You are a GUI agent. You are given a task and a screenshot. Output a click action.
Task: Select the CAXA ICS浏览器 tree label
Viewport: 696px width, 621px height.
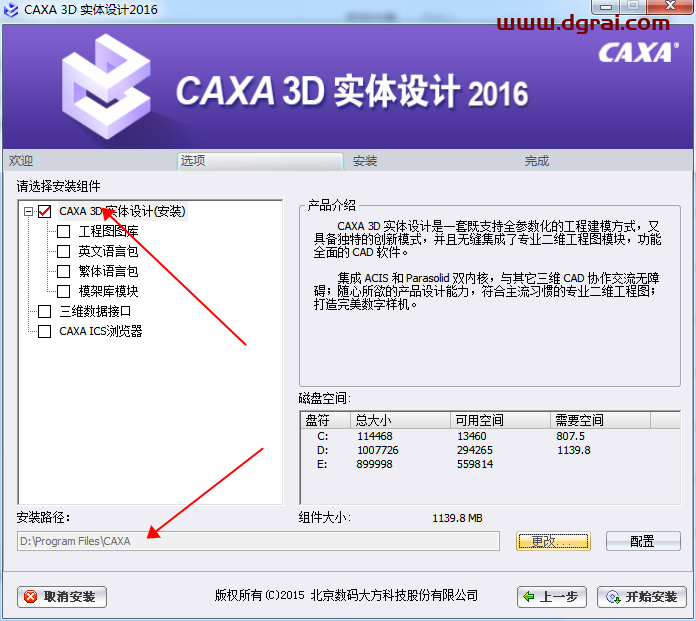click(101, 331)
